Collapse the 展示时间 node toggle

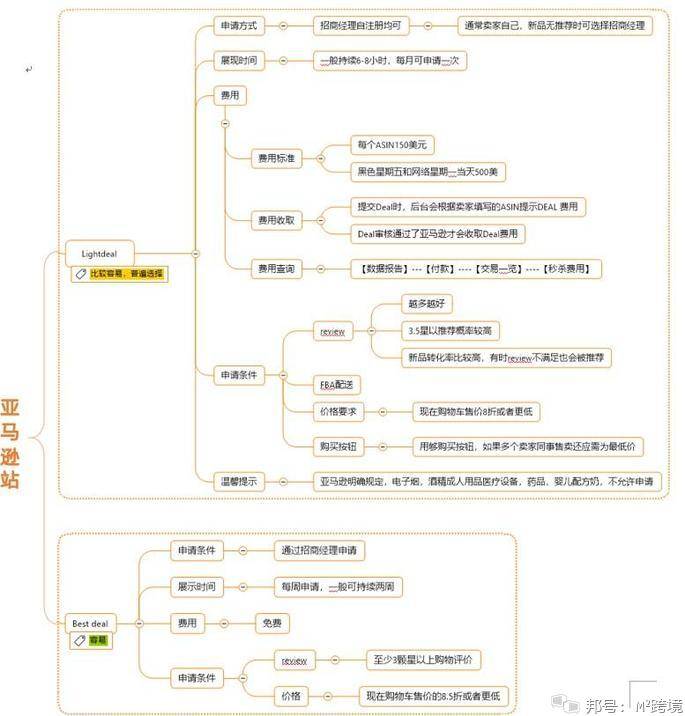tap(243, 587)
